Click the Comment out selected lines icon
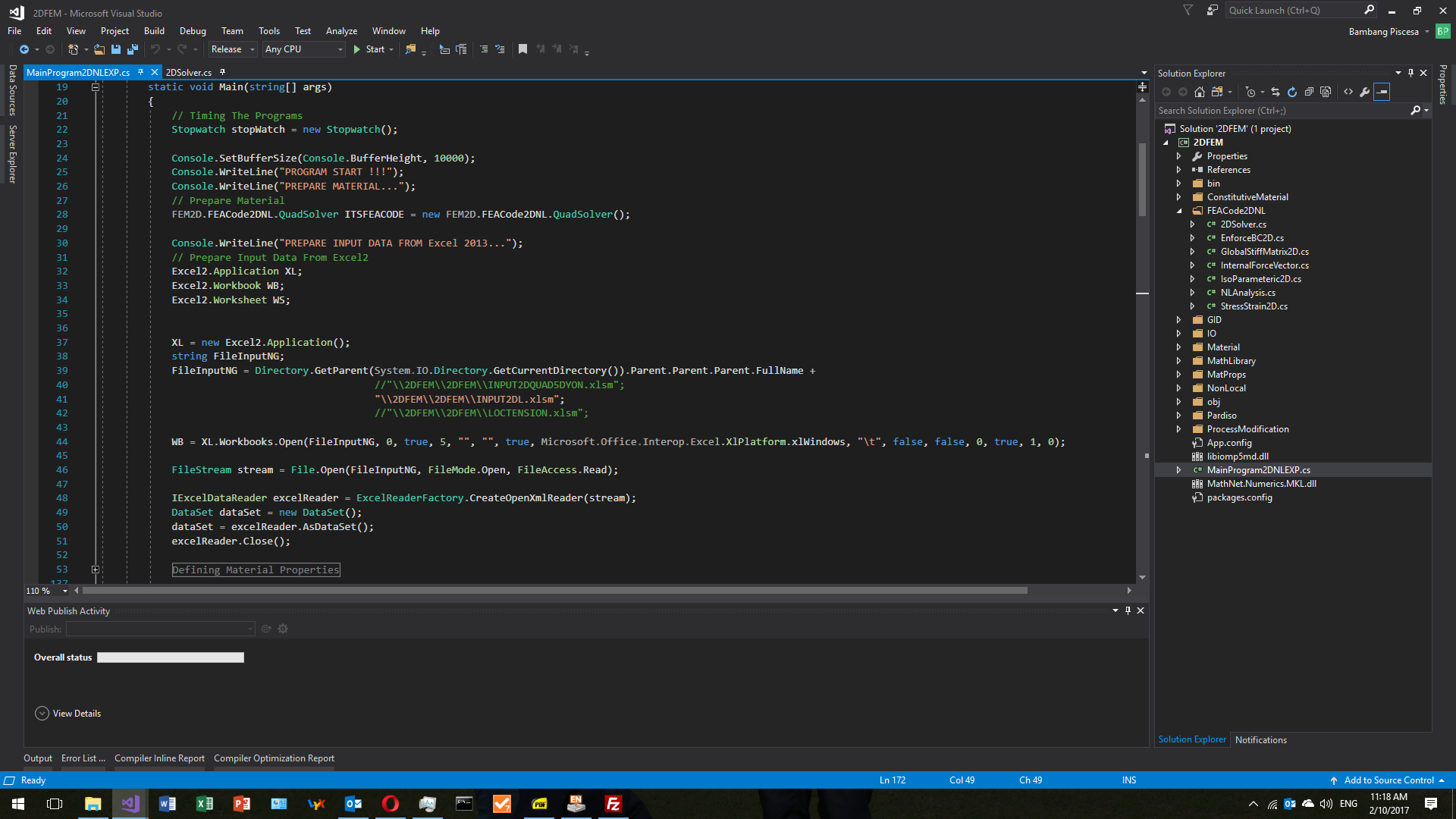1456x819 pixels. click(483, 49)
